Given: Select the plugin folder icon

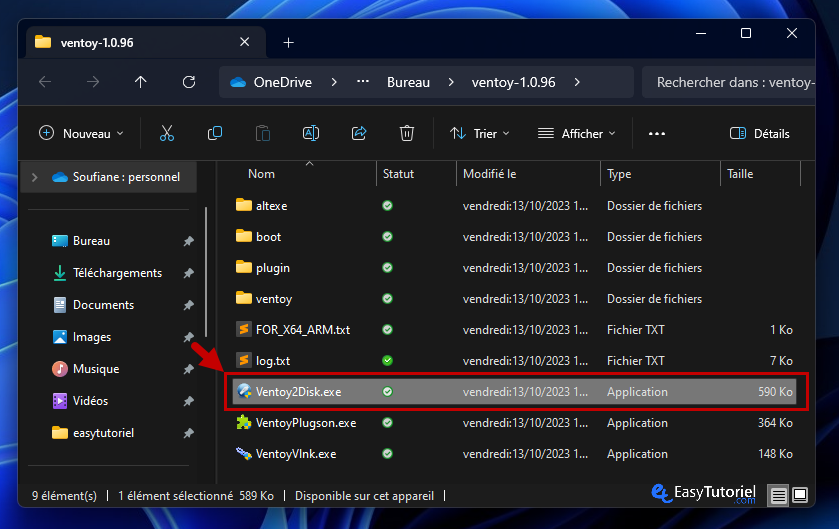Looking at the screenshot, I should point(244,267).
